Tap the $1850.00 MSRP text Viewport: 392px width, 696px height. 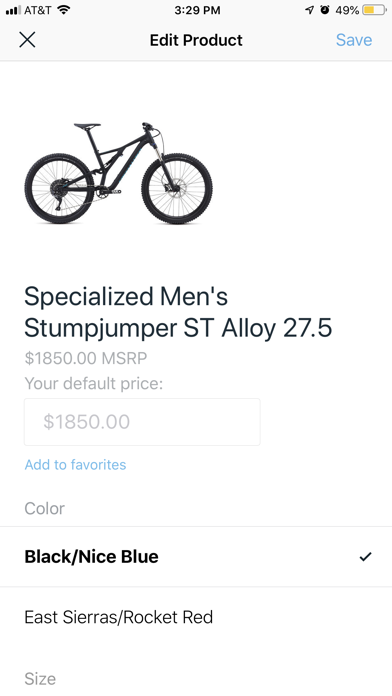[x=86, y=358]
